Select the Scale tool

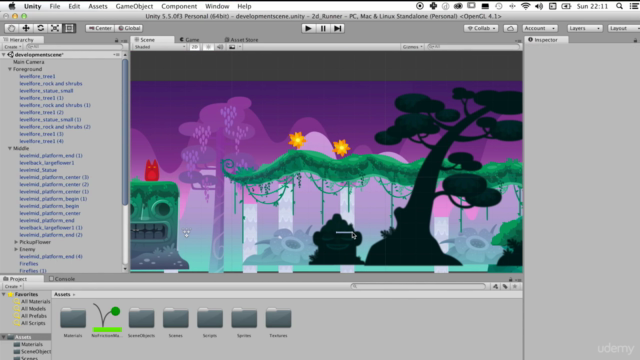point(55,28)
